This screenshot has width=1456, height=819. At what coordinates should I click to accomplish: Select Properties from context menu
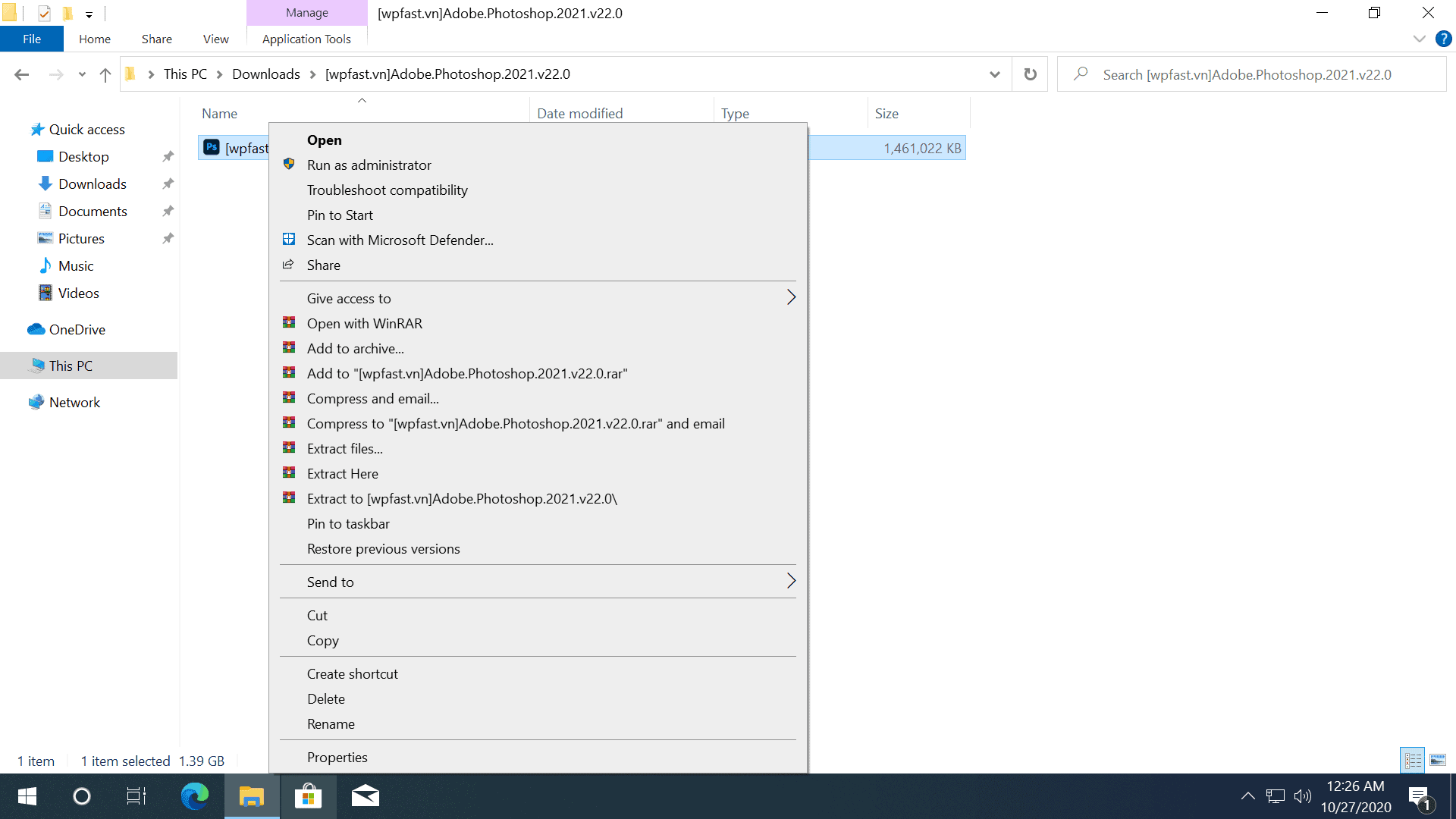337,758
